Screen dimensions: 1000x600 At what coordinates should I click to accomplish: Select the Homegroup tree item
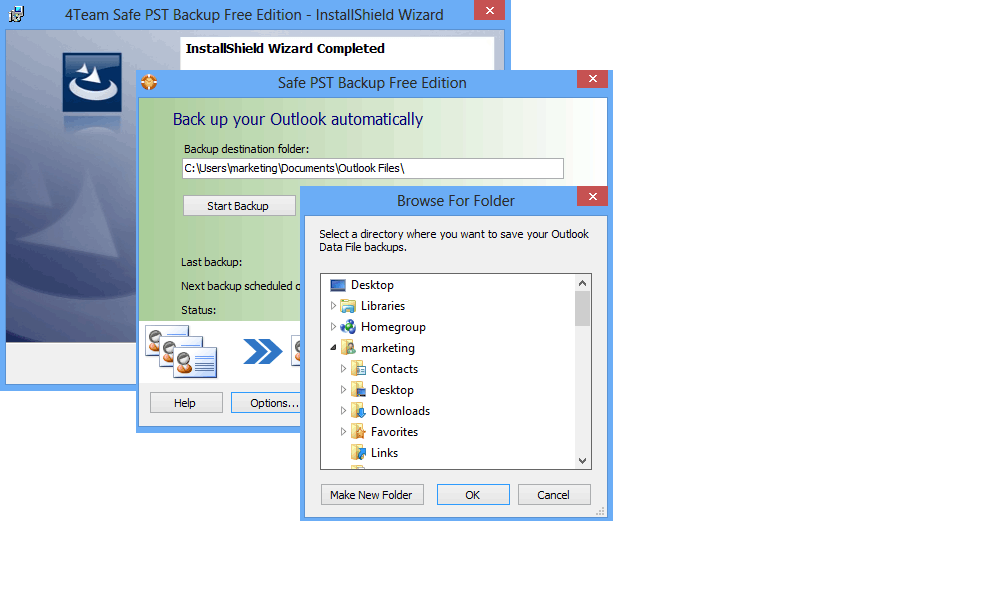click(393, 327)
